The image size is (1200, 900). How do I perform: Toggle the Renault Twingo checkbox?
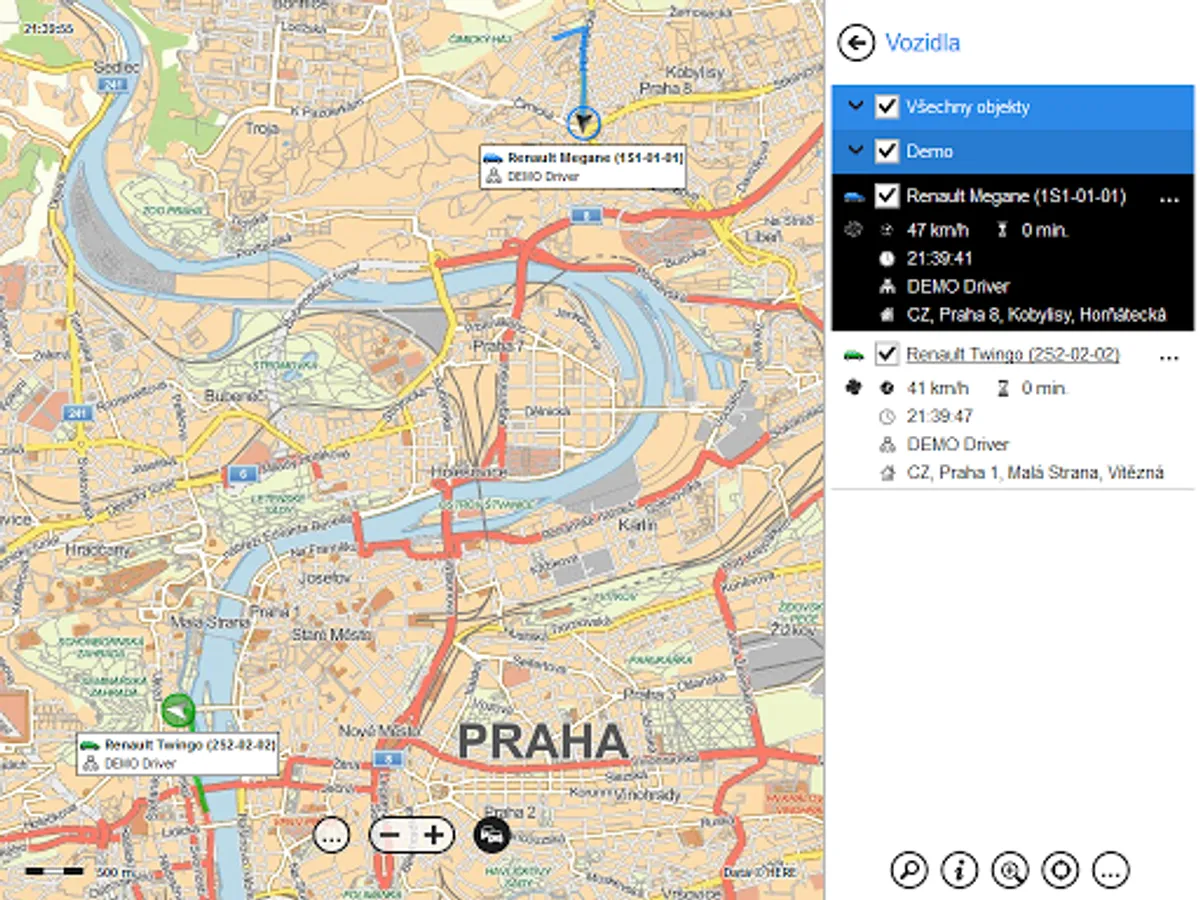(886, 354)
